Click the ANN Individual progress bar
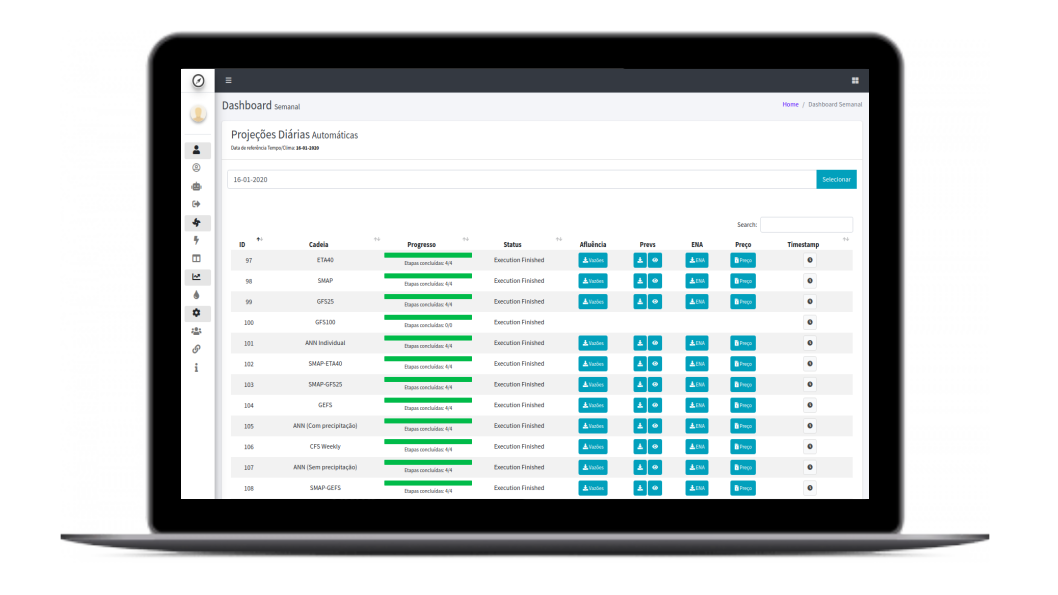 click(428, 338)
